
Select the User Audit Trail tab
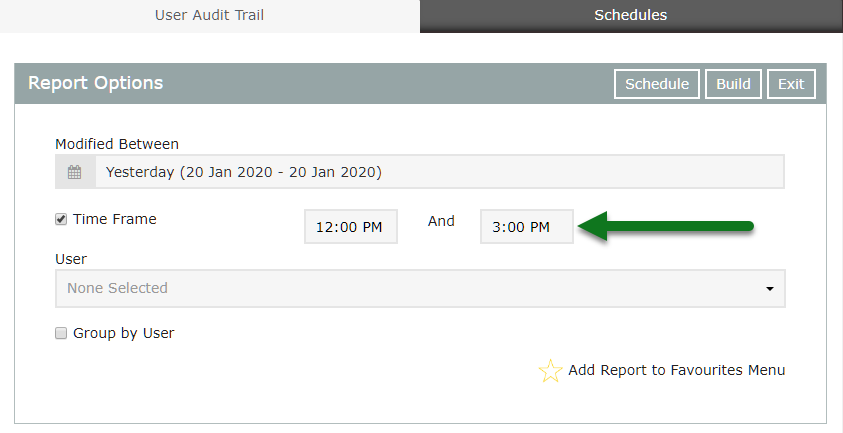click(x=210, y=15)
